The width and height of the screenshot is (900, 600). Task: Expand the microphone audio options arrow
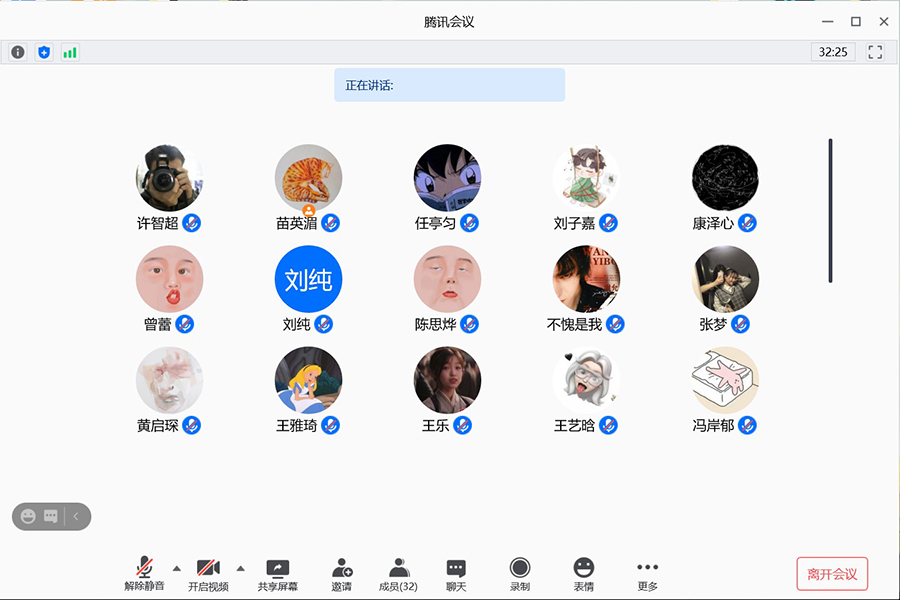pyautogui.click(x=177, y=568)
